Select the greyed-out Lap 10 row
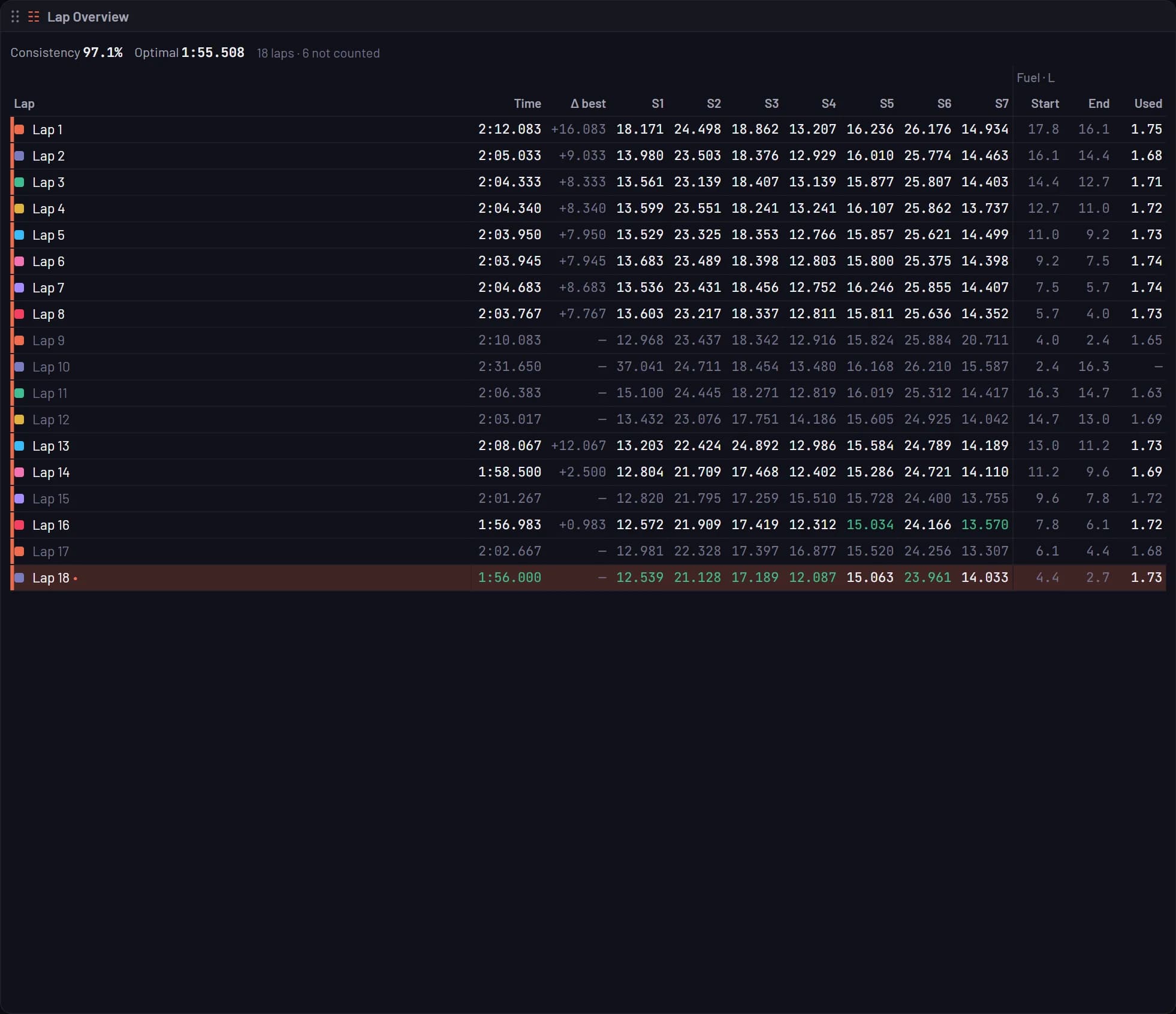Screen dimensions: 1176x1014 click(x=589, y=367)
